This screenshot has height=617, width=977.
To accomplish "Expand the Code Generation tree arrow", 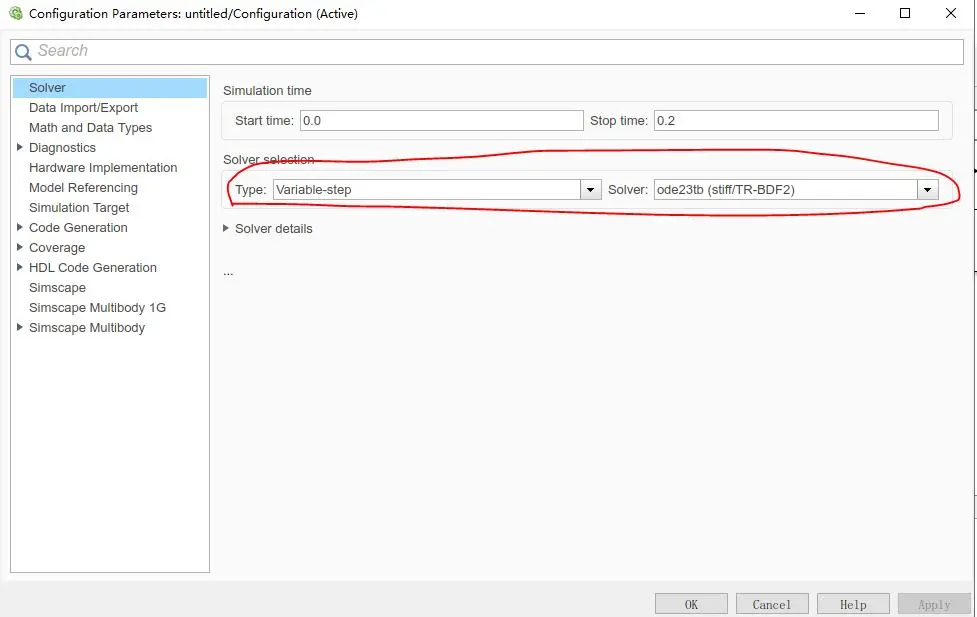I will 19,227.
